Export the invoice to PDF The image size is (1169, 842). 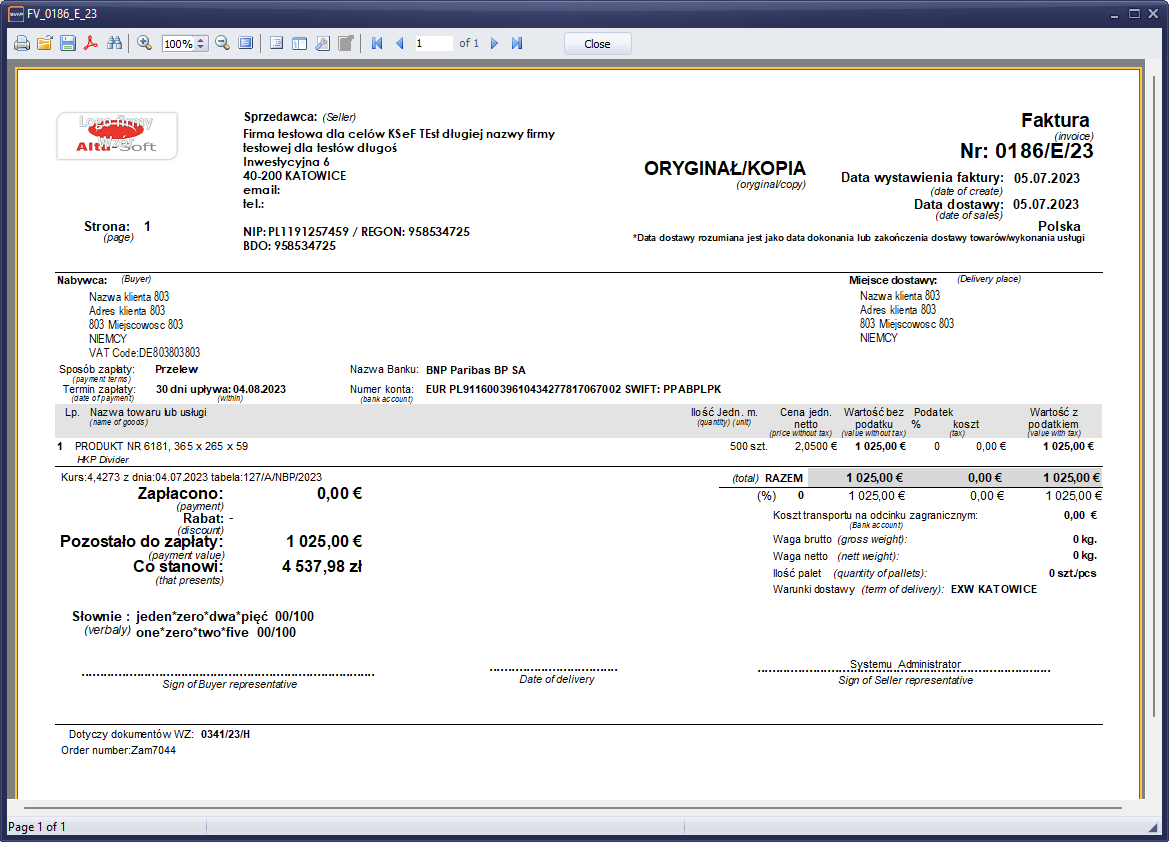coord(91,44)
